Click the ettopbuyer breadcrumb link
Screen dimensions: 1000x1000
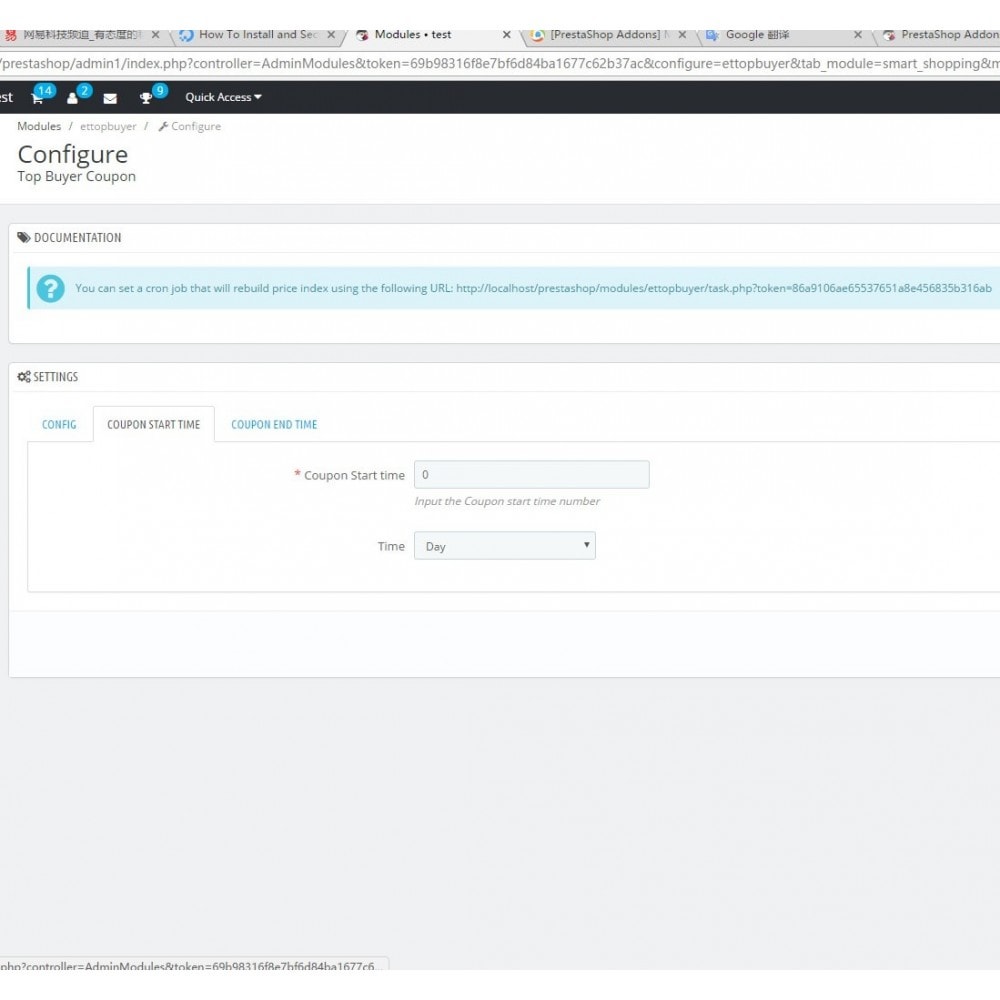click(108, 126)
